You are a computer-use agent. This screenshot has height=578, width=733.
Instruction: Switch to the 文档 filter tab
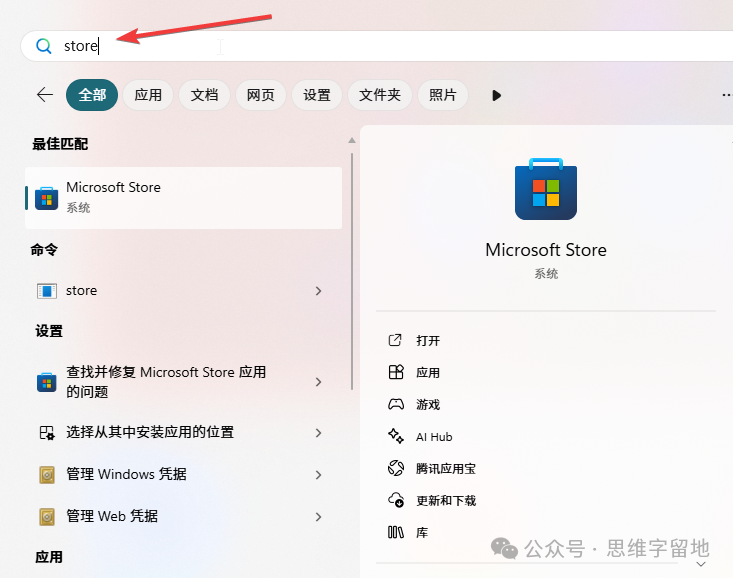204,95
